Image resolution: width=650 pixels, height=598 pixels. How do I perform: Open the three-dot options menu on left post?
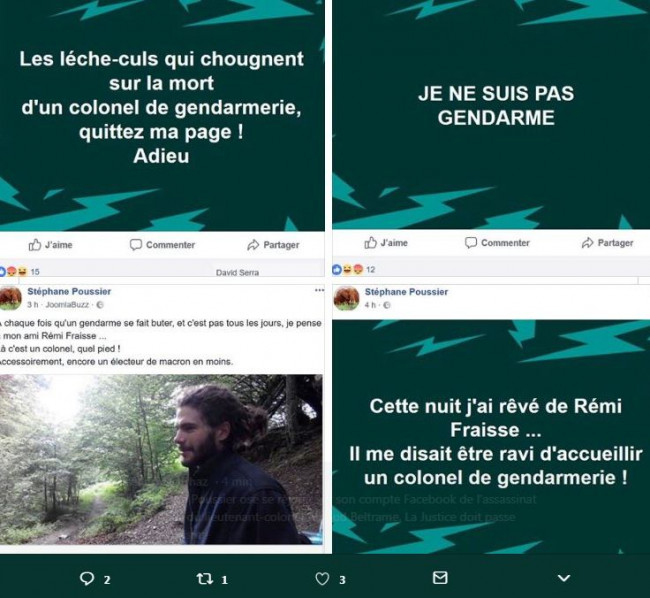point(319,290)
